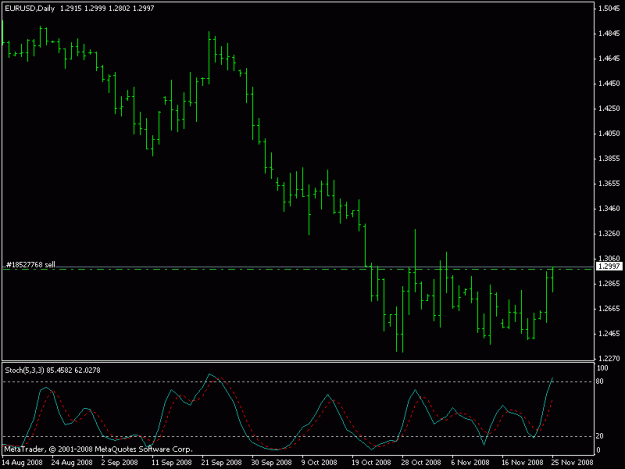Click the 1.4050 price scale value
Viewport: 625px width, 469px height.
coord(609,133)
